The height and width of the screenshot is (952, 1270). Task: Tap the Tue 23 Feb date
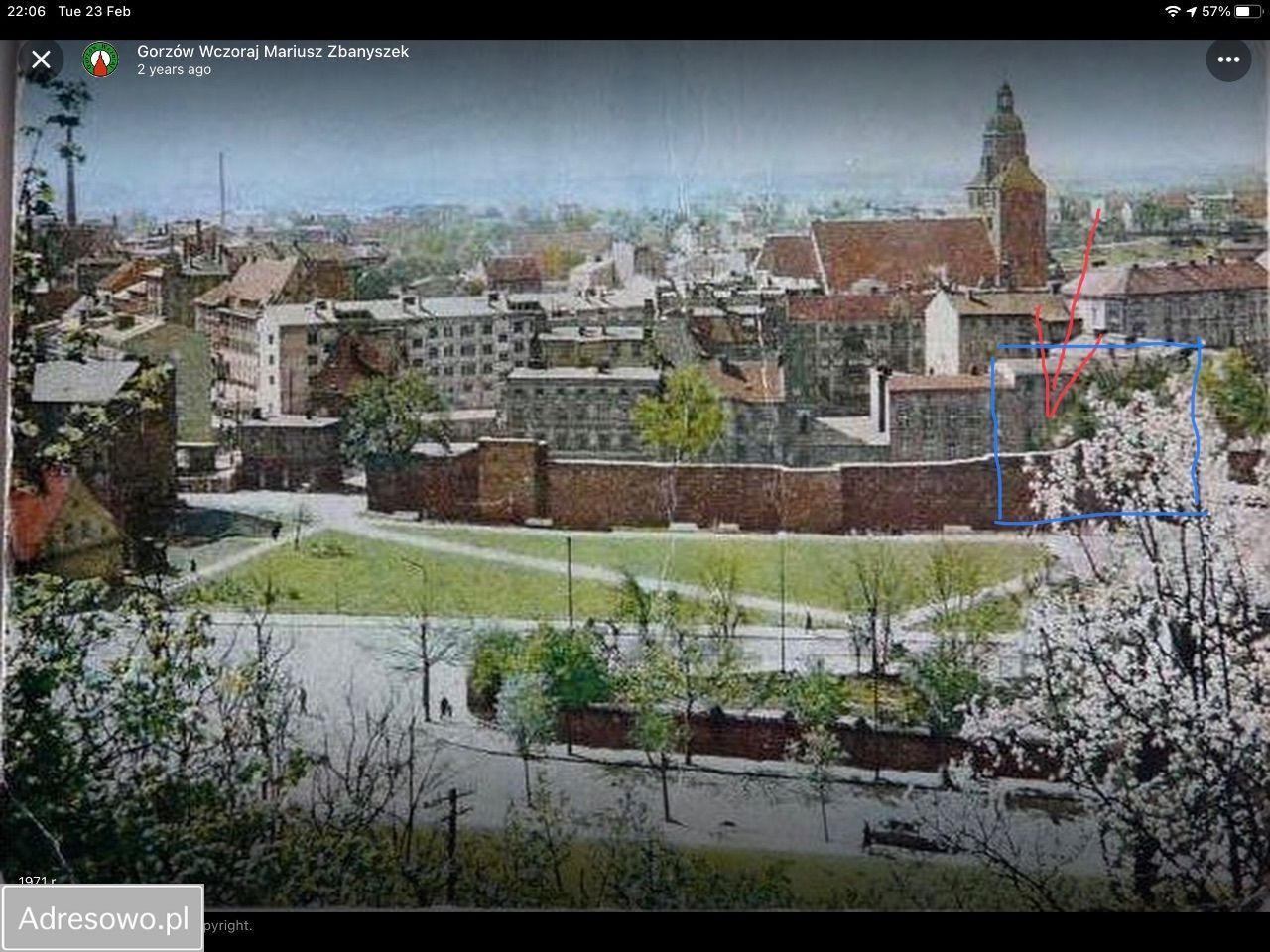coord(94,12)
